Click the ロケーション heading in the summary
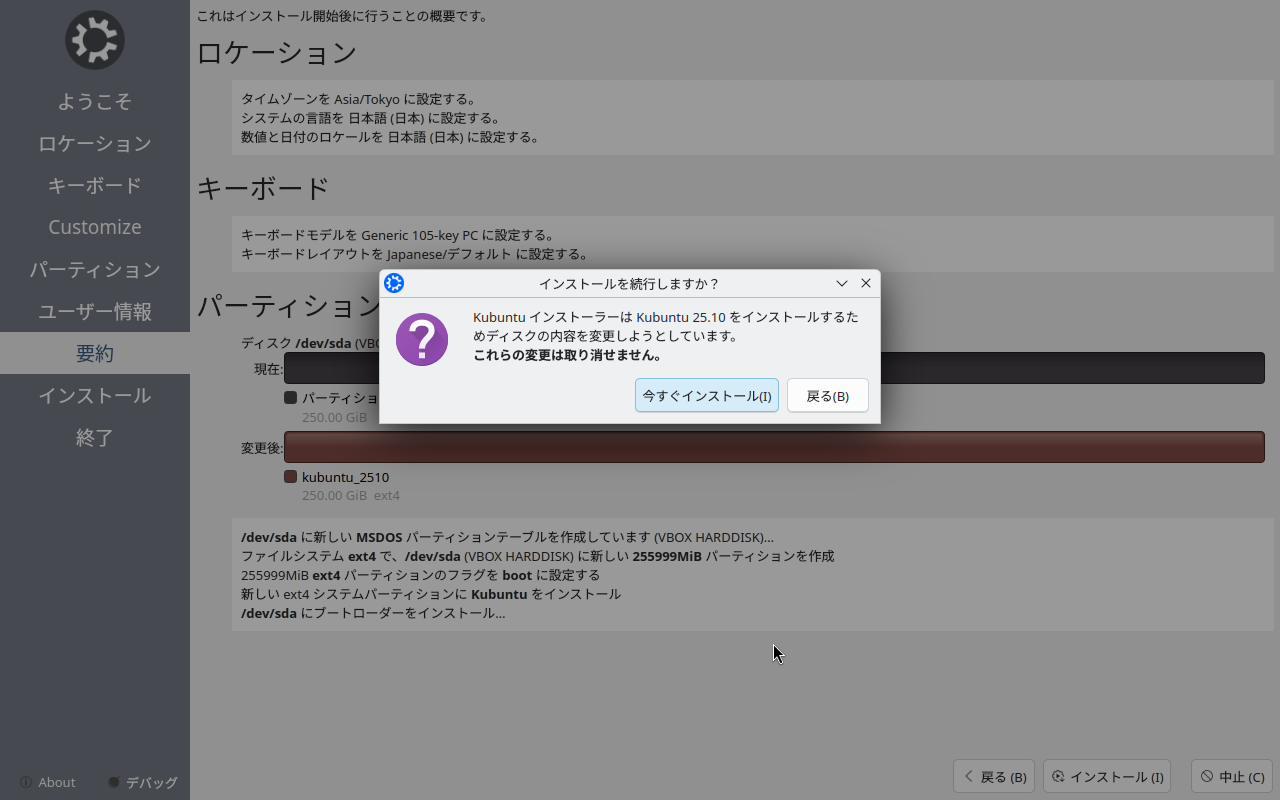Viewport: 1280px width, 800px height. 277,53
